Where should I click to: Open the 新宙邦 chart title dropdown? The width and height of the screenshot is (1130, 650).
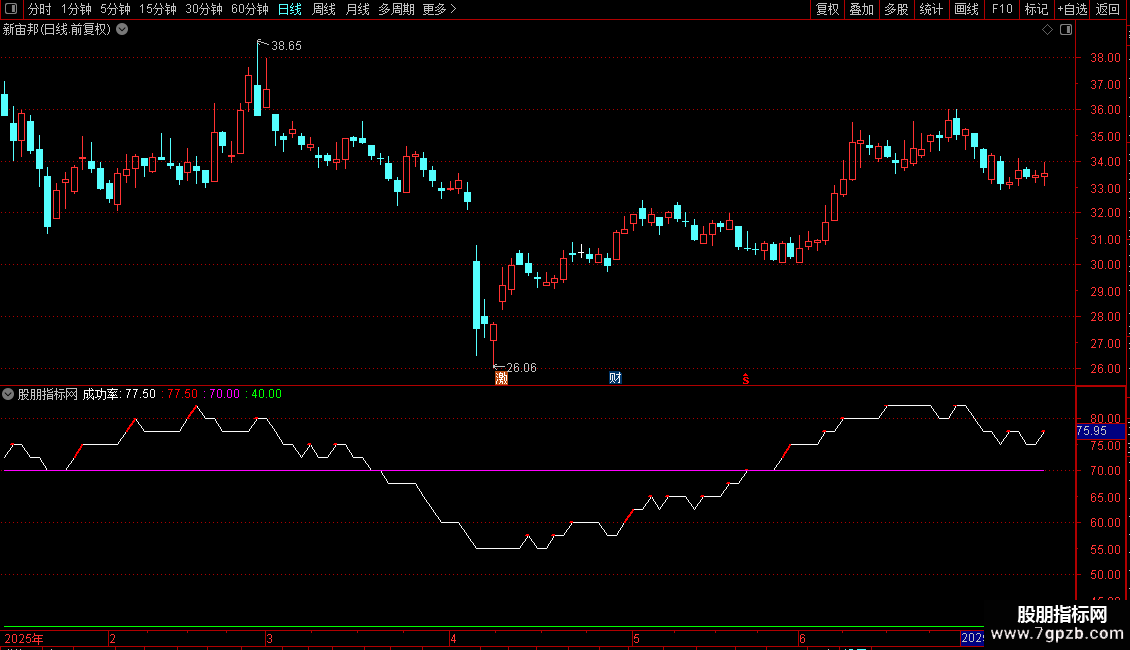[x=123, y=30]
